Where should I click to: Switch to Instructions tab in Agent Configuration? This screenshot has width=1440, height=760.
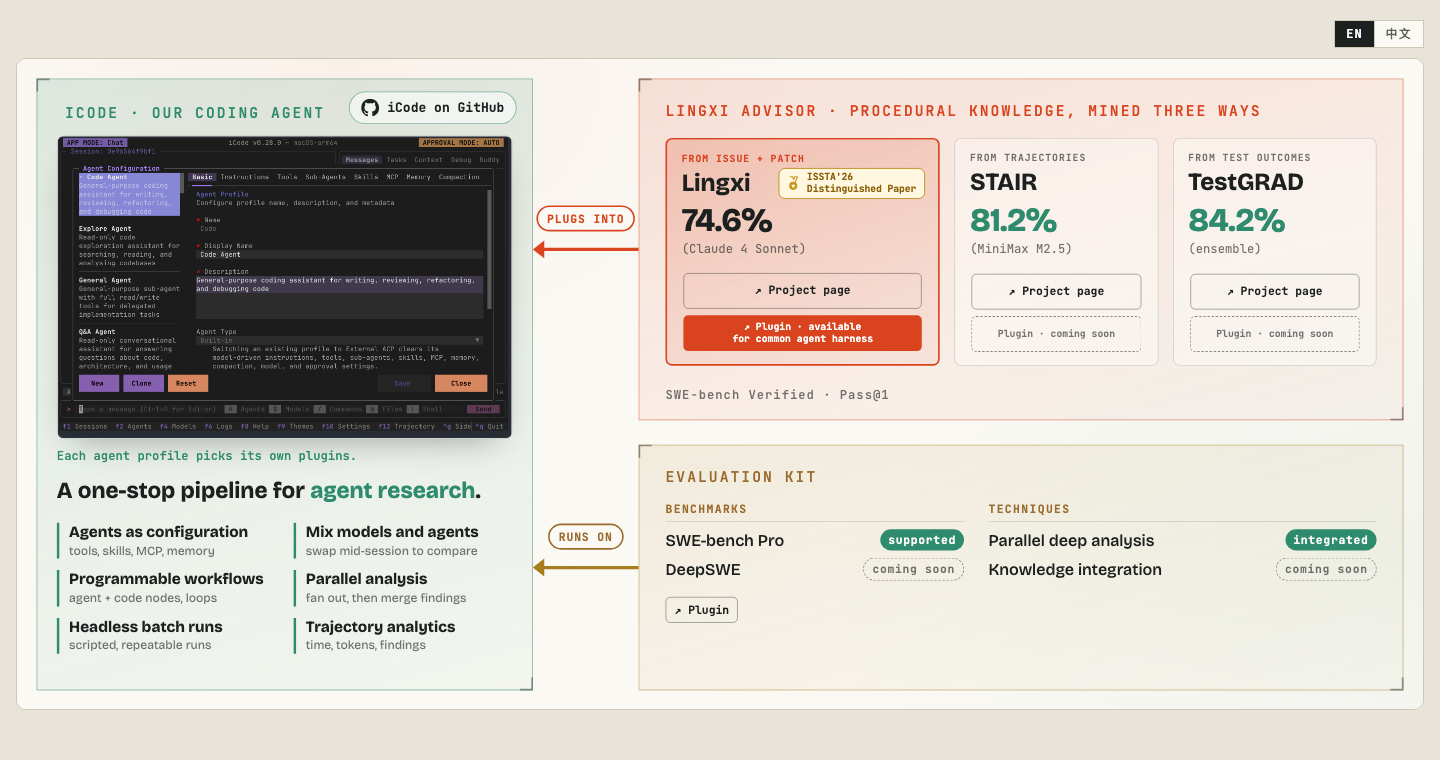coord(245,177)
